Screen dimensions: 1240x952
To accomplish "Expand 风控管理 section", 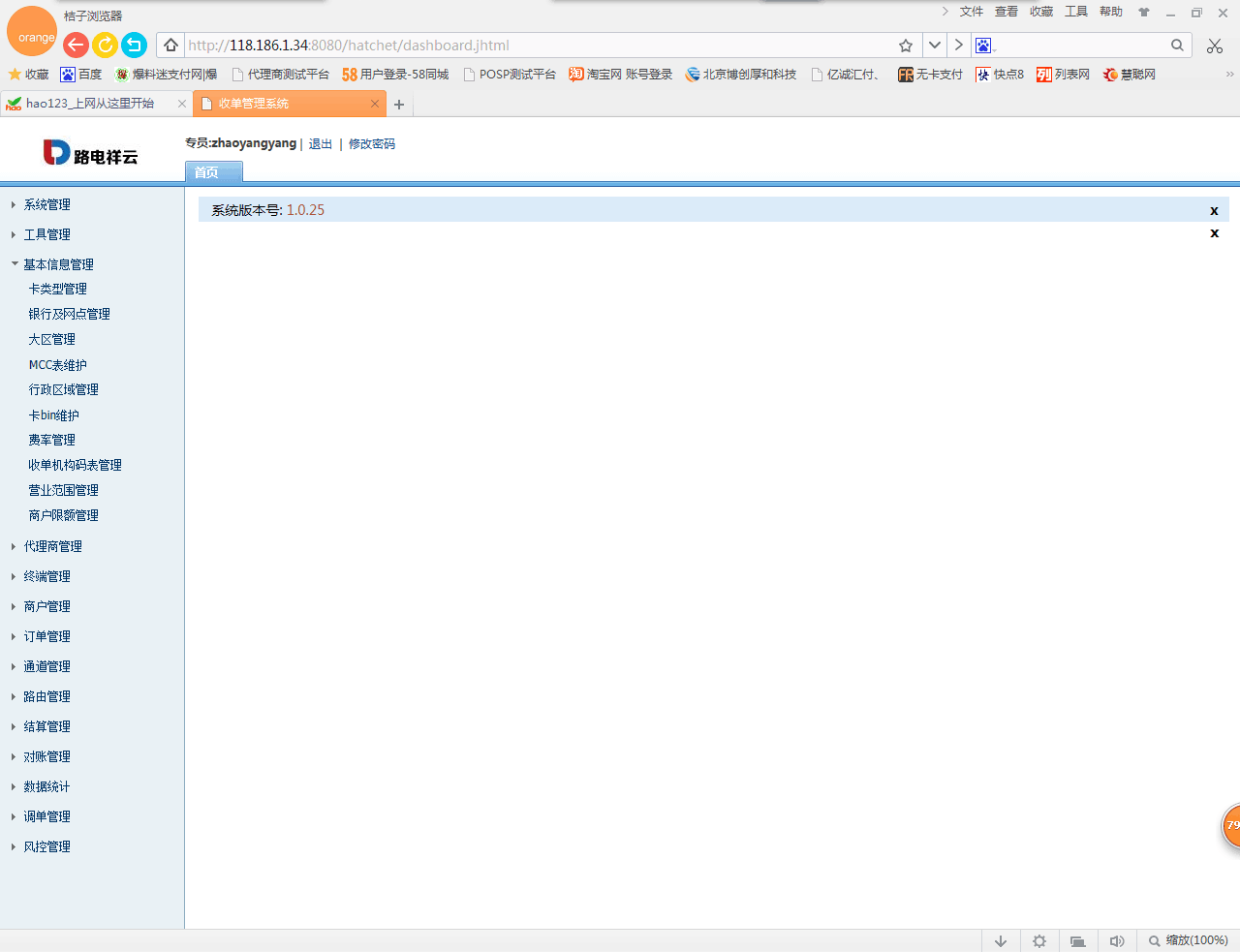I will (x=47, y=846).
